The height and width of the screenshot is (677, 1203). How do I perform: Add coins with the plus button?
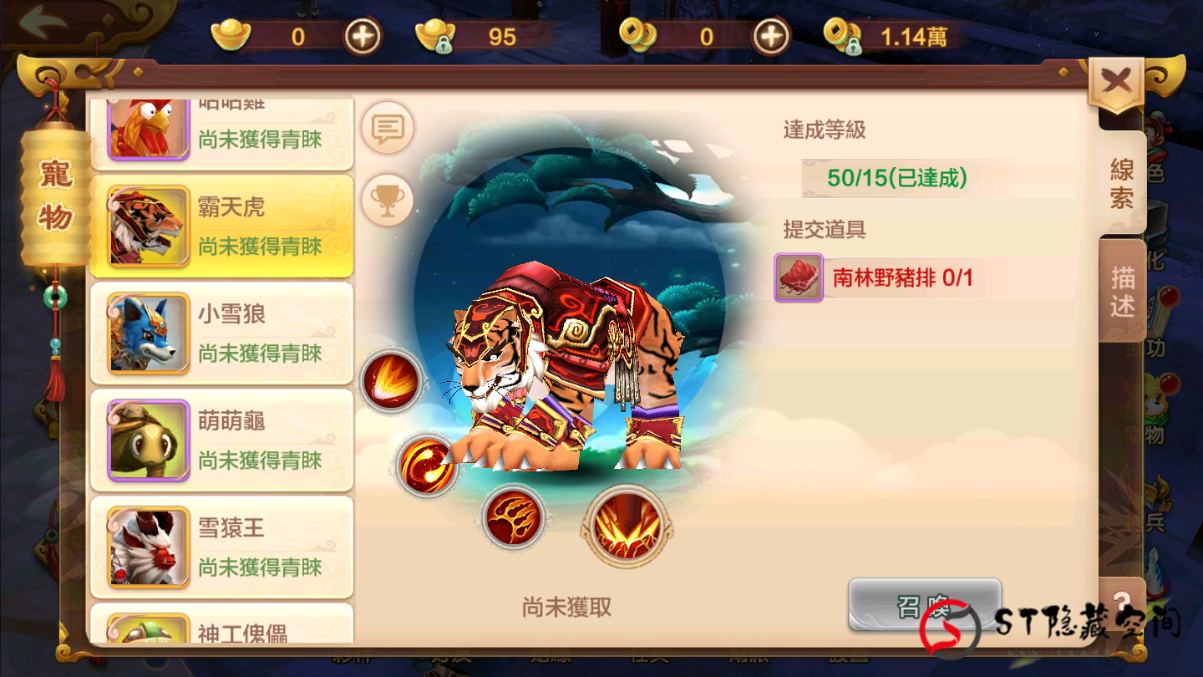tap(771, 37)
